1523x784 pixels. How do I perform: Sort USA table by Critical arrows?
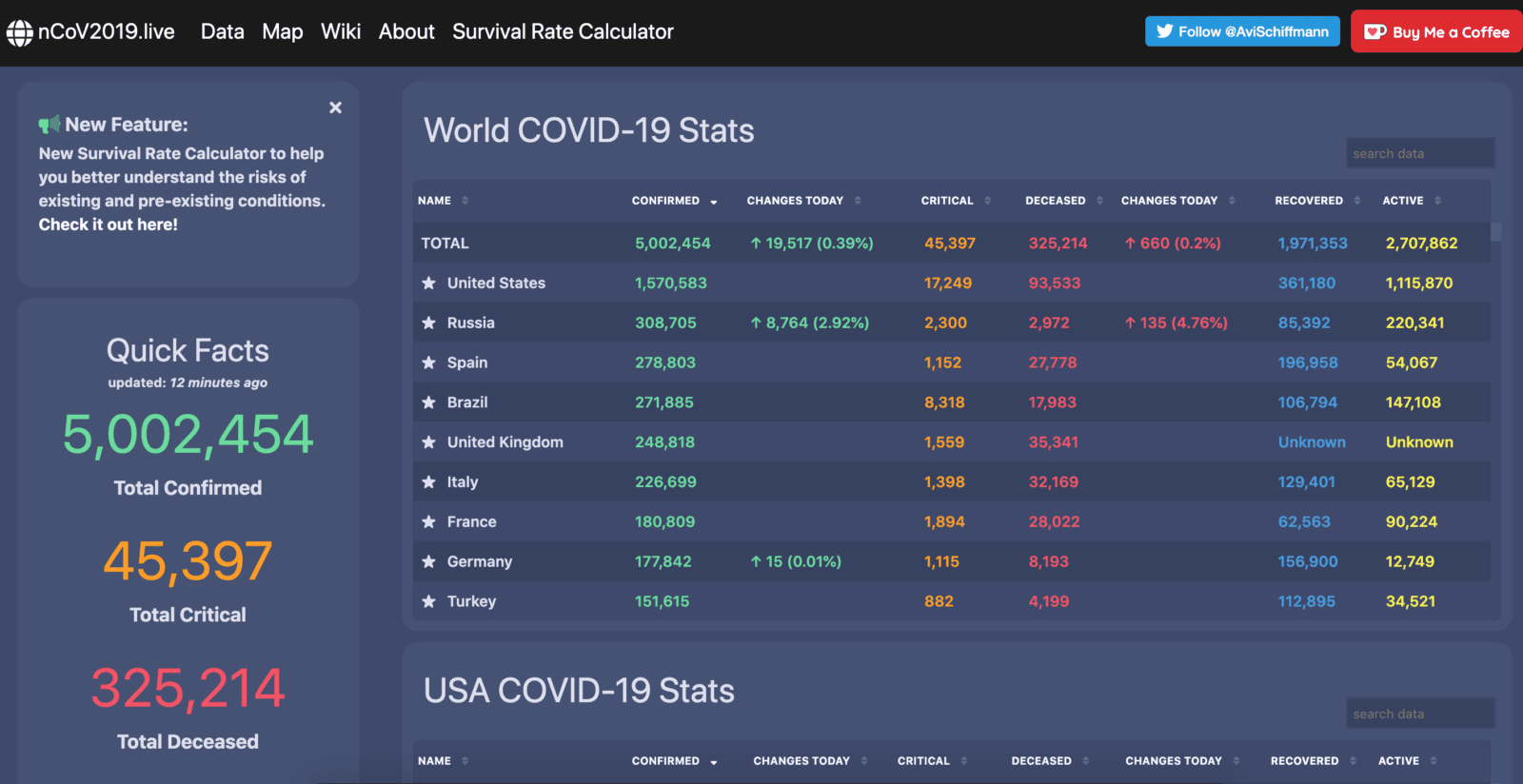coord(963,761)
